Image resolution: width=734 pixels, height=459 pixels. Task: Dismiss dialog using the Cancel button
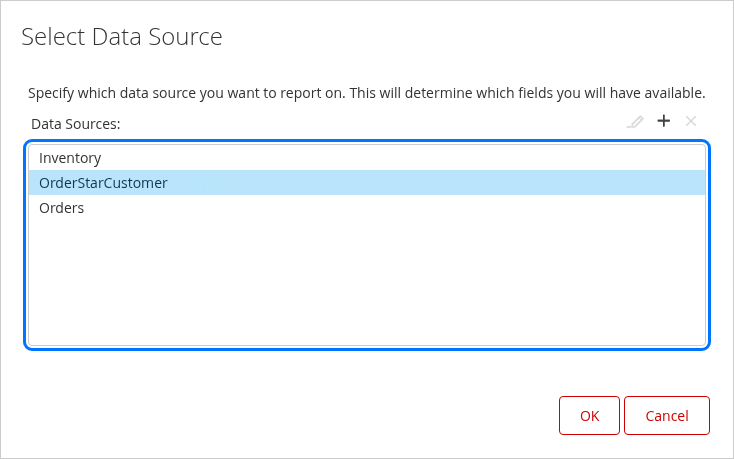click(666, 416)
